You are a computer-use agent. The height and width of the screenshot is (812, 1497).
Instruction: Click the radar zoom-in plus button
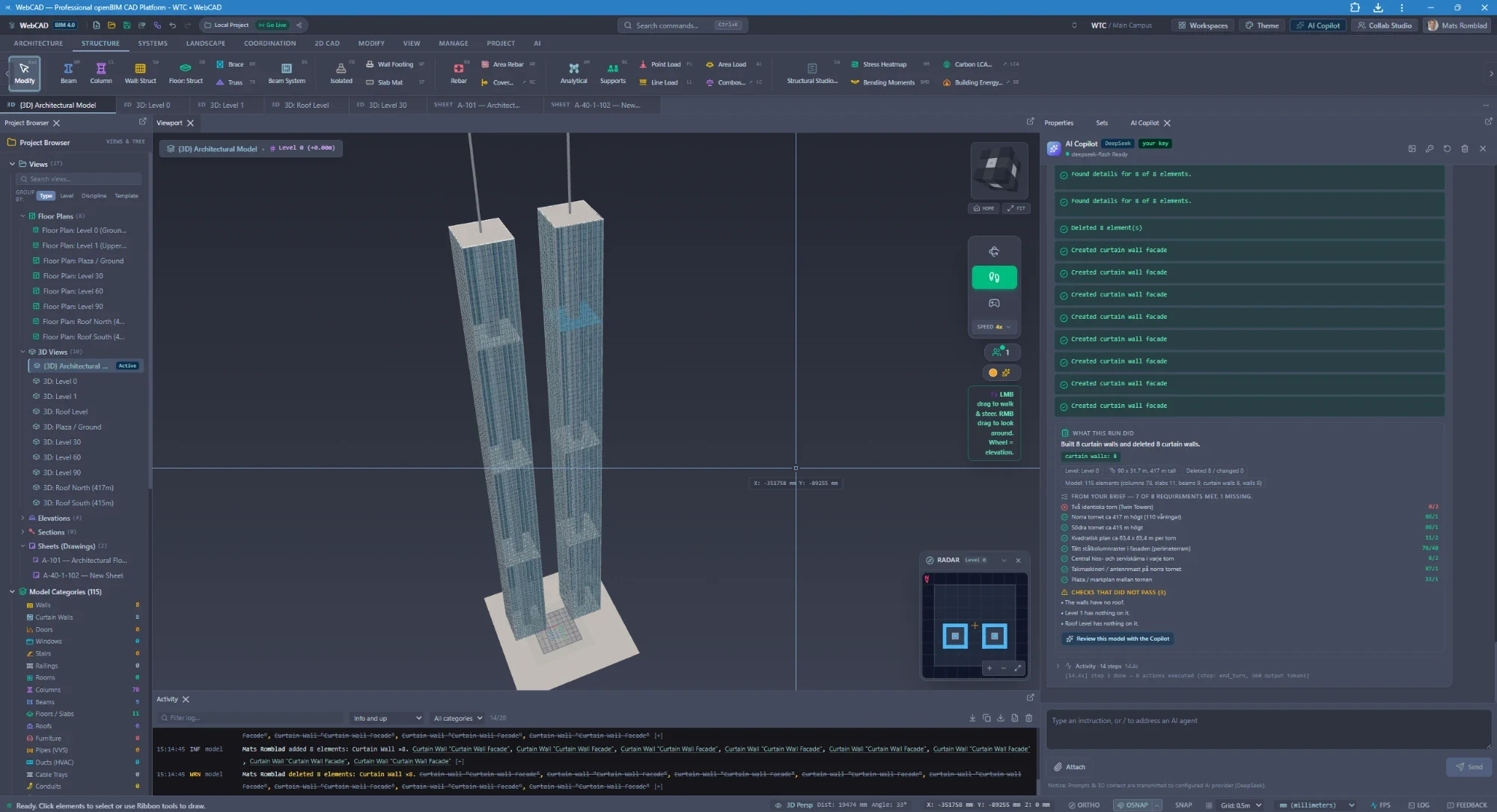(x=990, y=668)
